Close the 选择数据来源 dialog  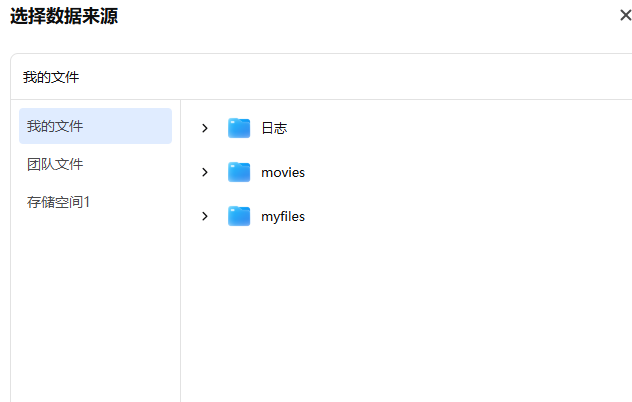(x=625, y=15)
